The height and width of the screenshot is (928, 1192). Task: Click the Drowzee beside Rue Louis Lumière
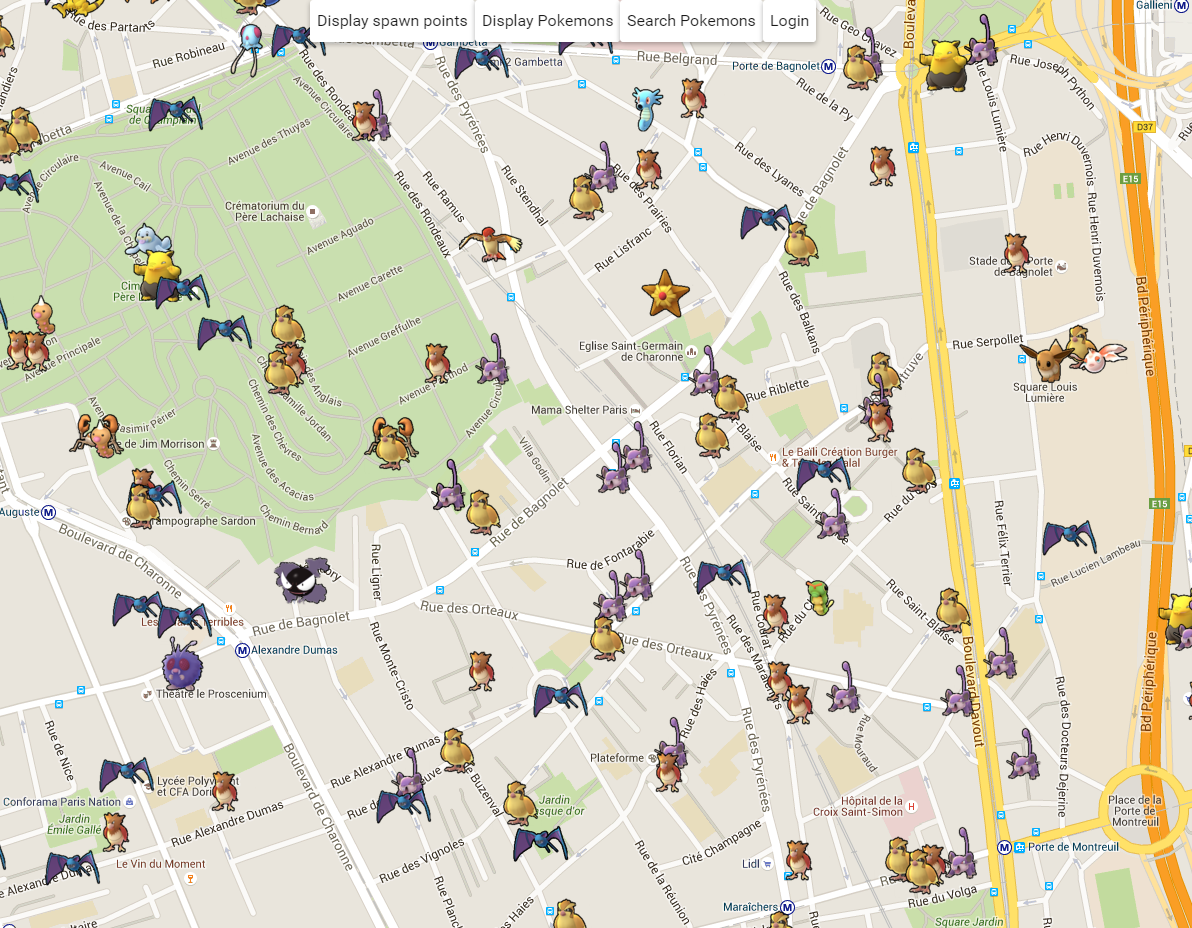[944, 65]
